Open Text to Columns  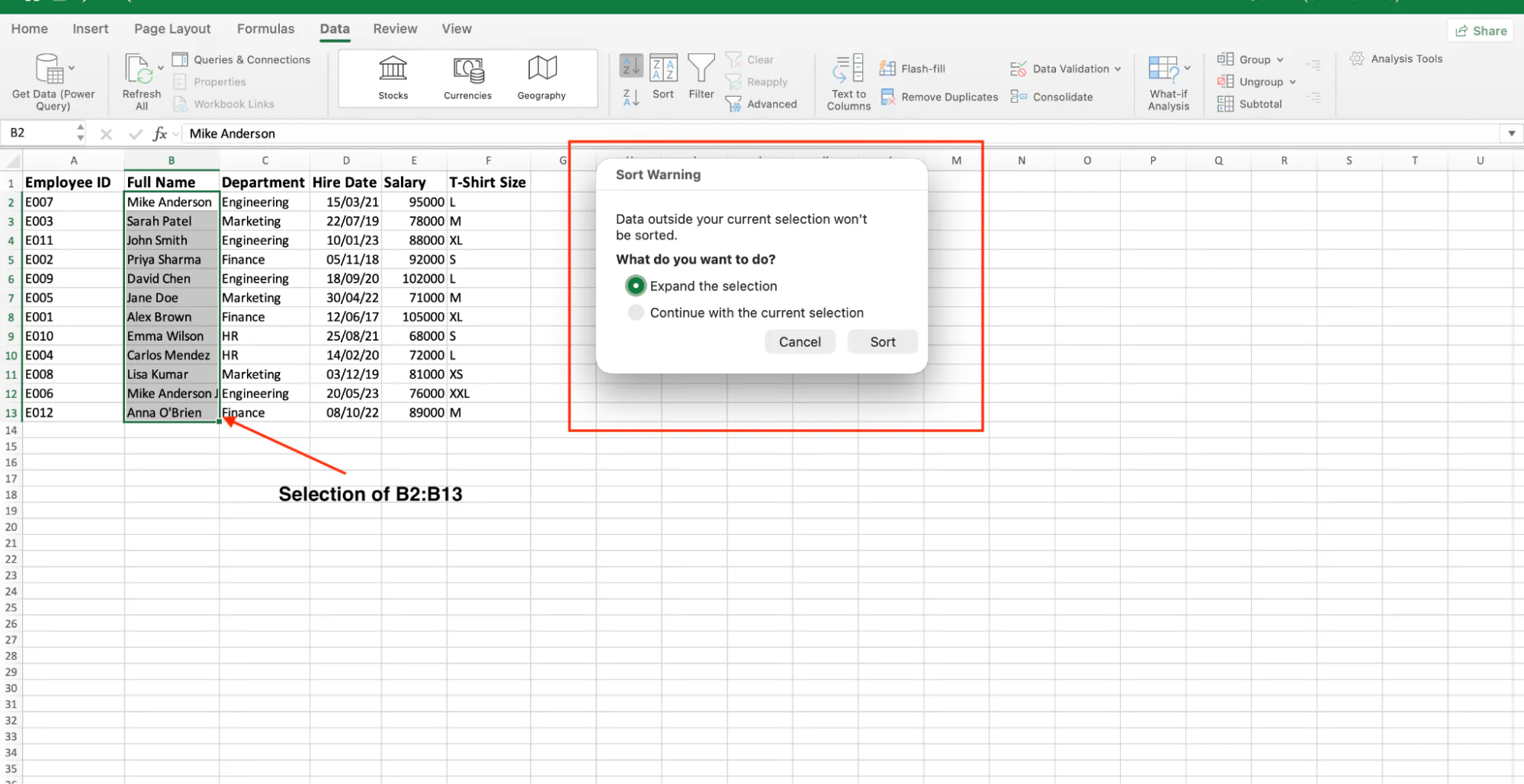[x=849, y=82]
